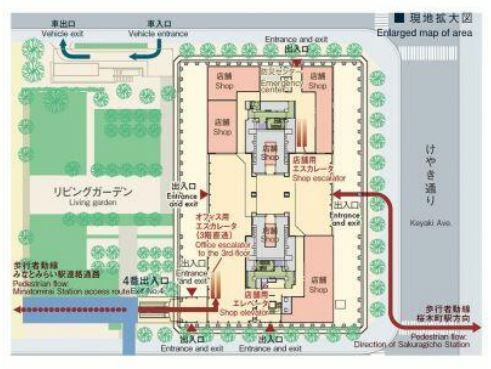Click 'Office escalator to the 3rd floor' text
This screenshot has width=491, height=369.
coord(223,249)
